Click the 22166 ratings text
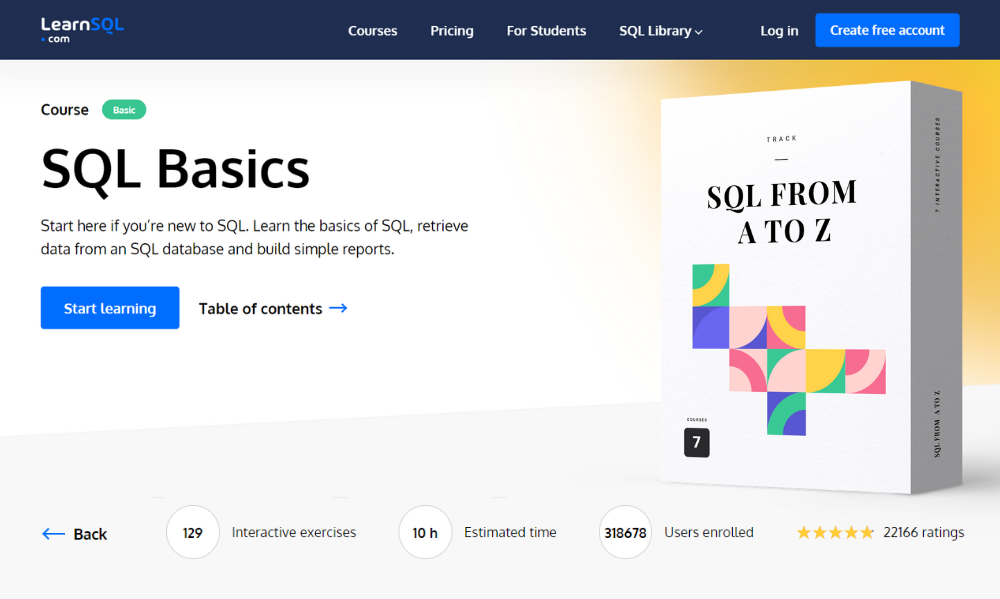The width and height of the screenshot is (1000, 599). click(923, 532)
